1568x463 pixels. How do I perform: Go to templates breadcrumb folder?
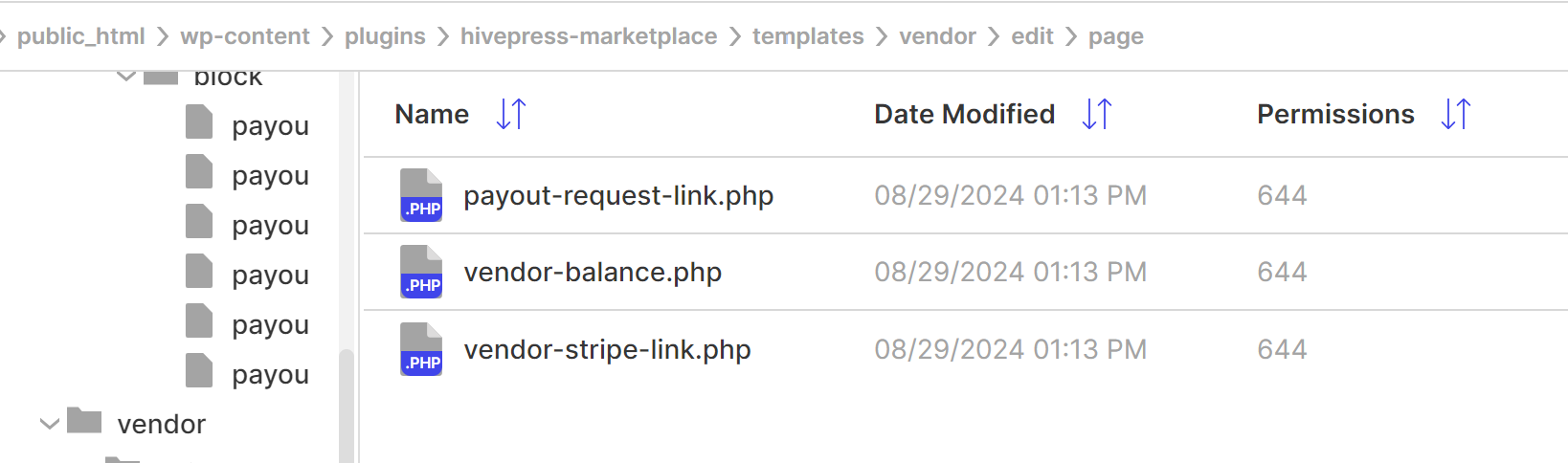(808, 36)
